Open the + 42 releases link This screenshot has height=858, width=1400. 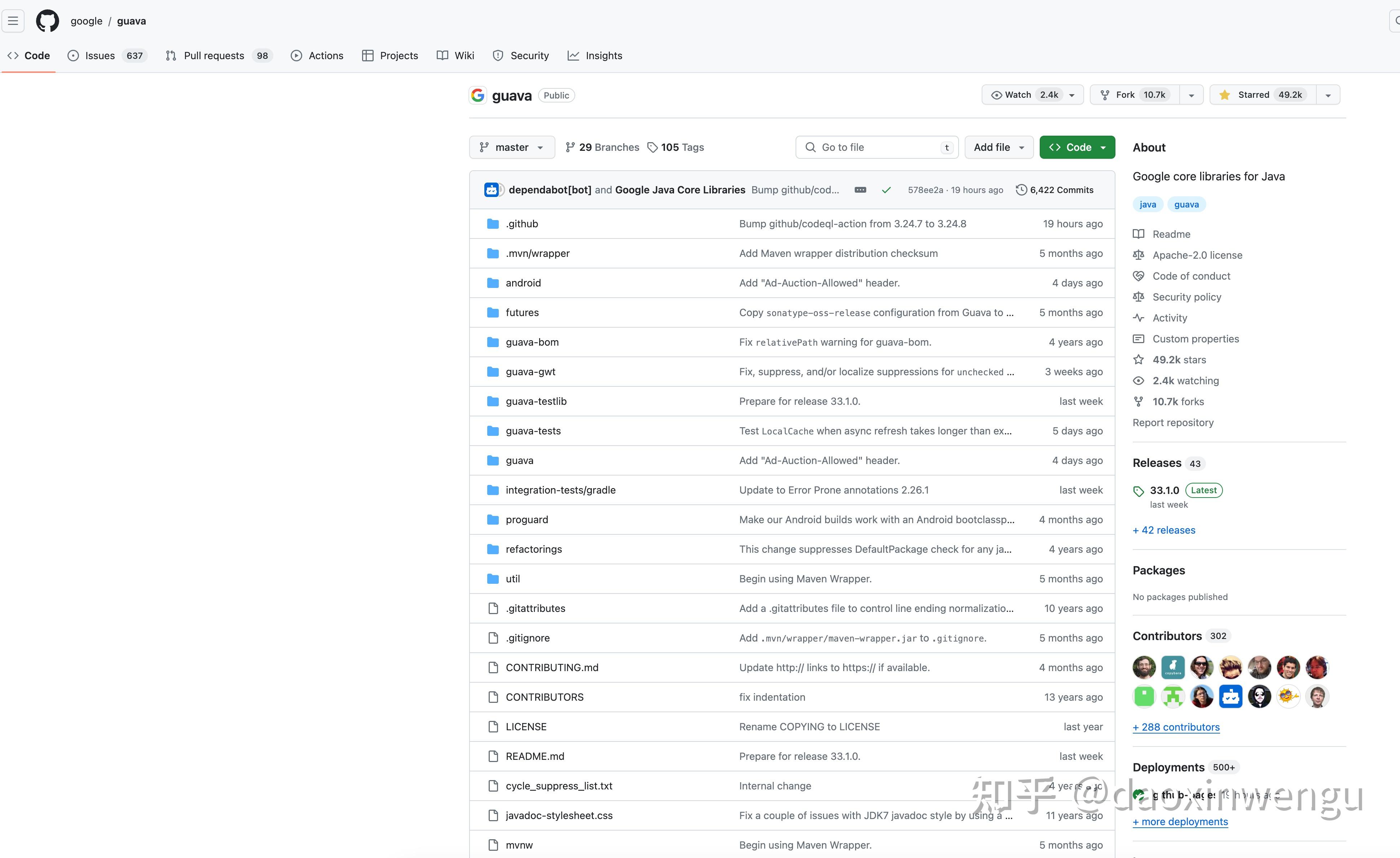click(1164, 530)
